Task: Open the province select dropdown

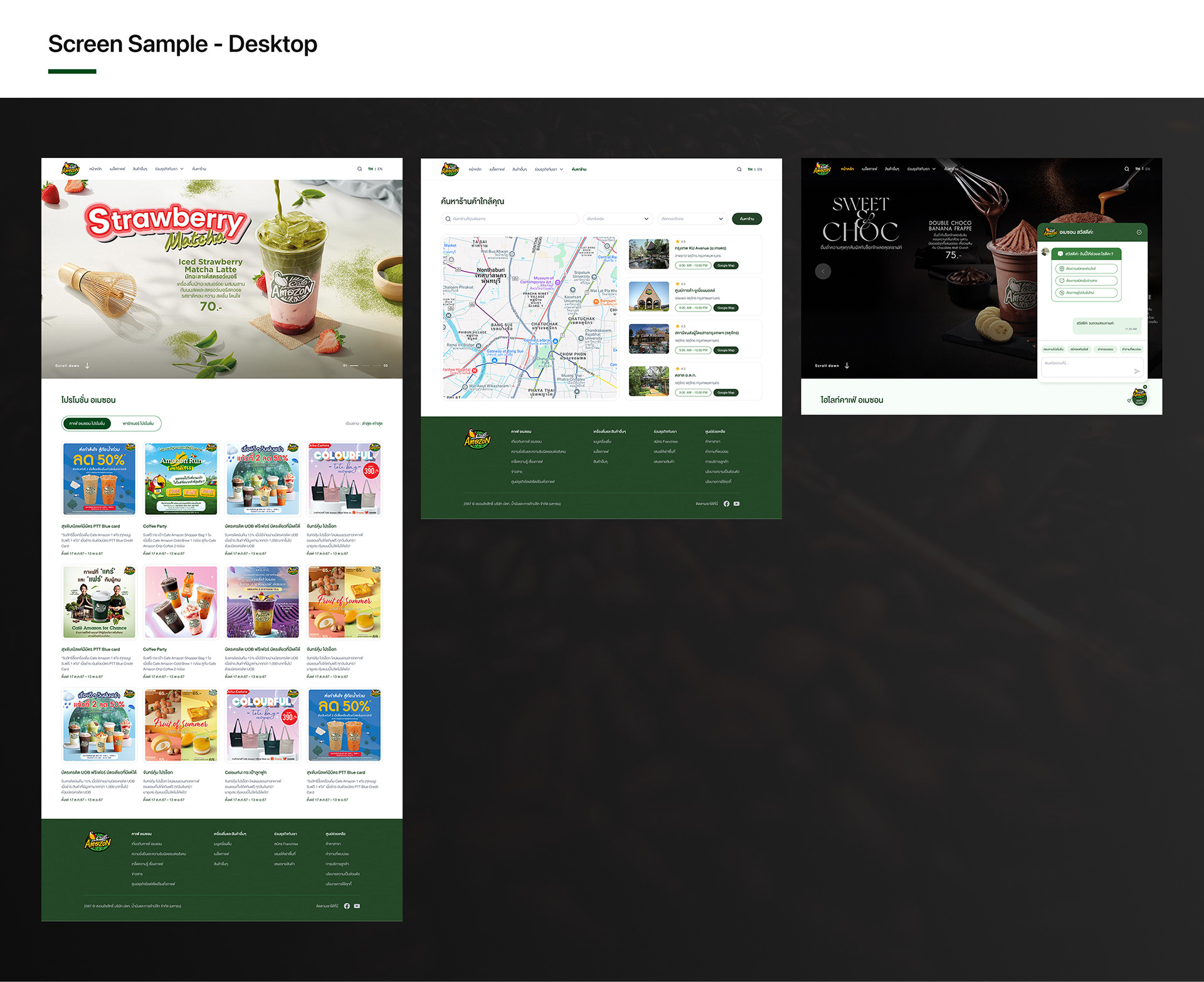Action: (x=618, y=219)
